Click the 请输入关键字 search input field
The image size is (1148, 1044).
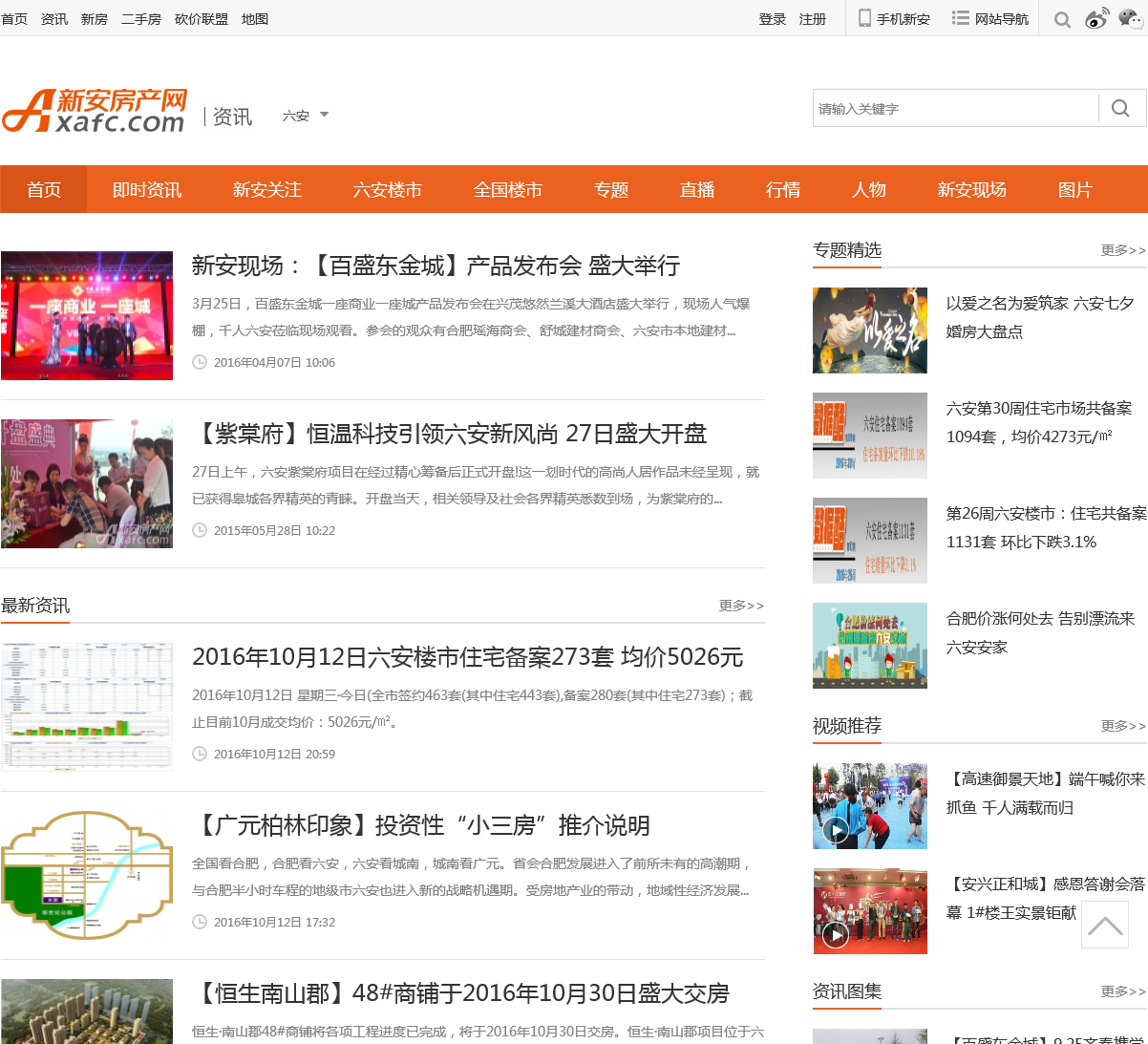coord(955,109)
